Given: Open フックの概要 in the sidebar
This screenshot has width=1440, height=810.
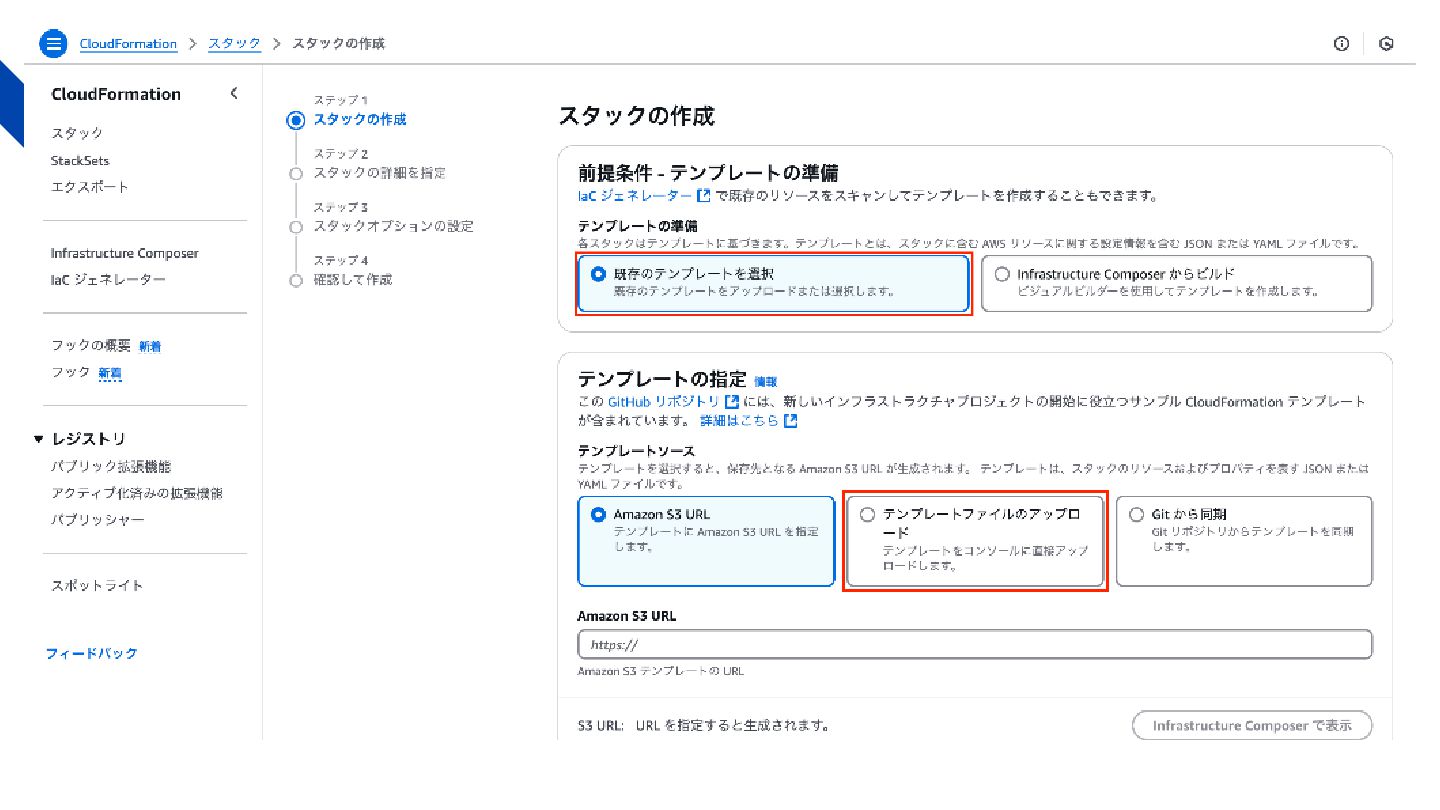Looking at the screenshot, I should point(91,346).
